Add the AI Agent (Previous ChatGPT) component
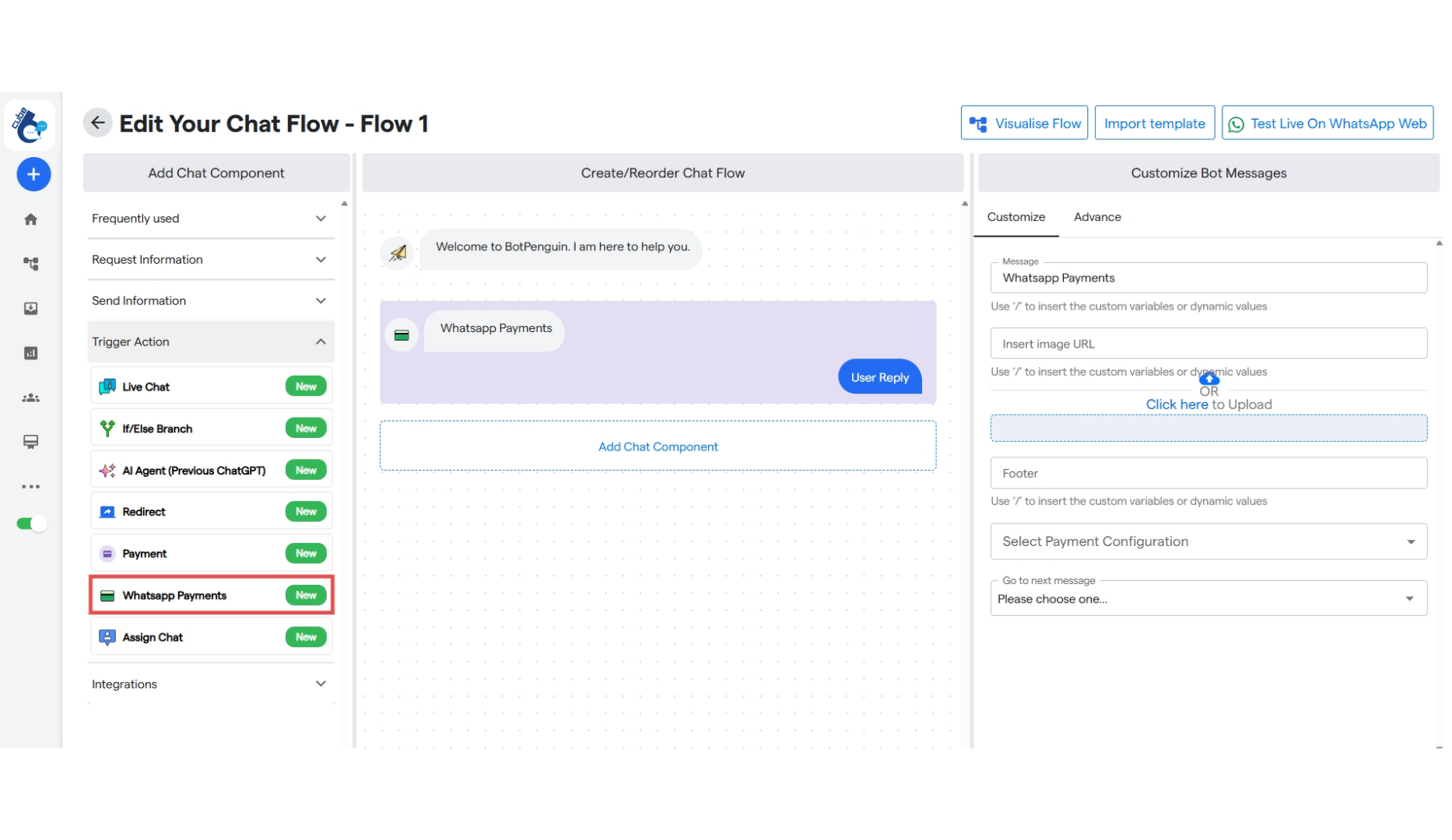This screenshot has width=1452, height=840. (x=212, y=471)
